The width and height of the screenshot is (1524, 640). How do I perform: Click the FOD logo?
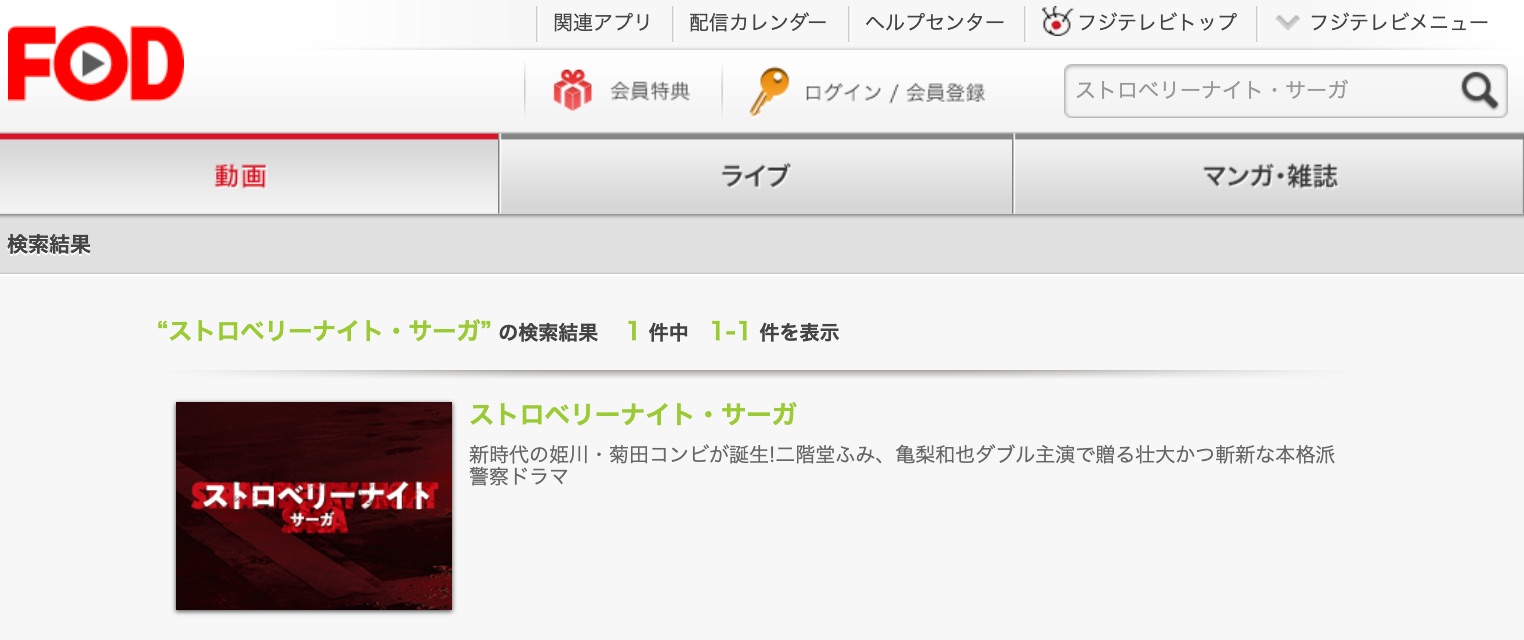(x=96, y=64)
